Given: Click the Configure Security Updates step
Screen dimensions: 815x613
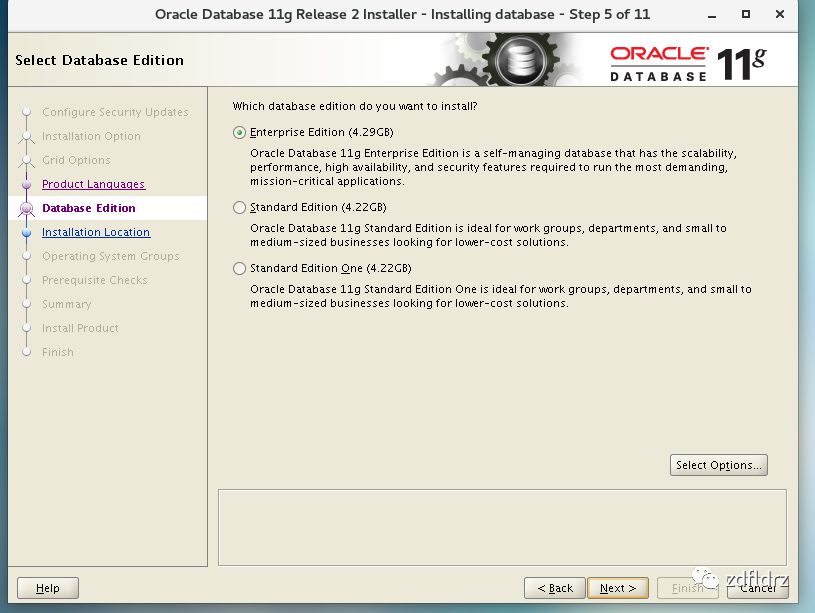Looking at the screenshot, I should click(x=115, y=112).
